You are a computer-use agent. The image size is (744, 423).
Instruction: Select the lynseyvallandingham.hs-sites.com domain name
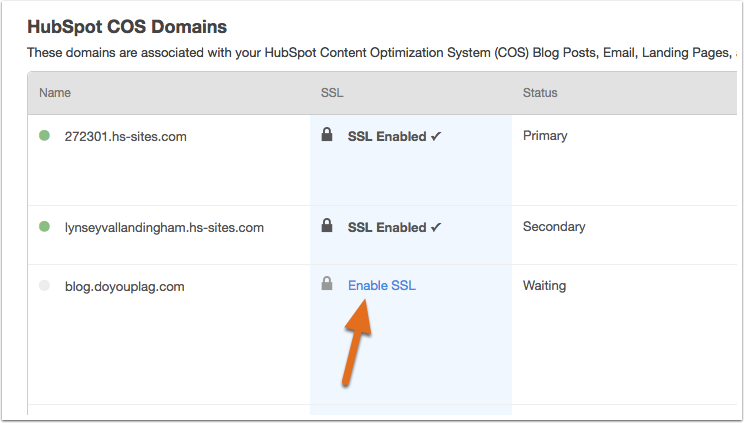click(164, 228)
